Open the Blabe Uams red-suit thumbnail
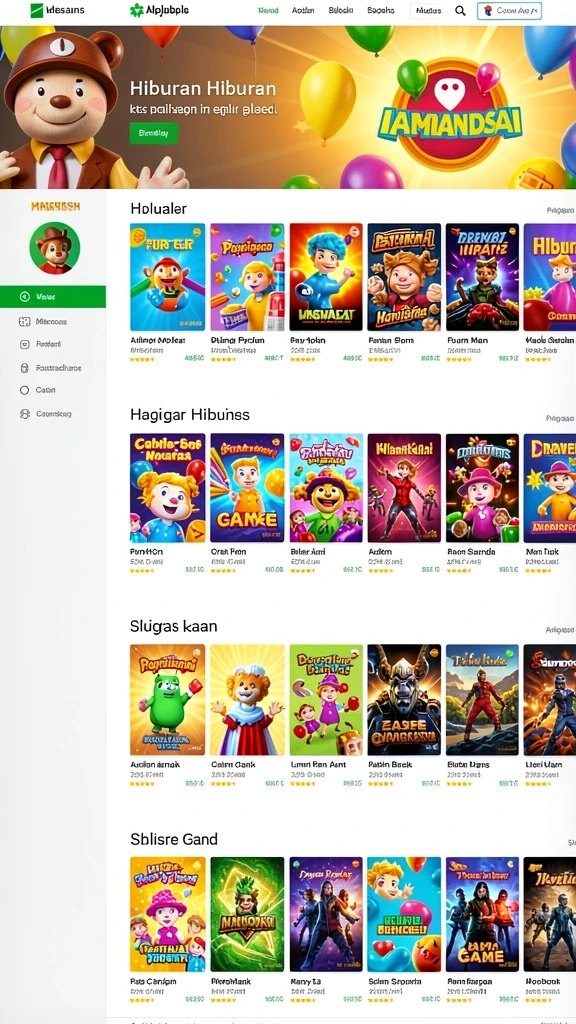The image size is (576, 1024). click(x=483, y=699)
